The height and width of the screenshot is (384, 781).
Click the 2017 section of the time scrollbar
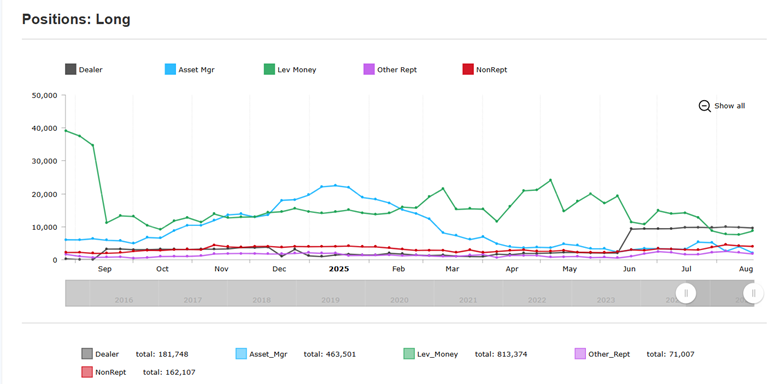tap(193, 293)
